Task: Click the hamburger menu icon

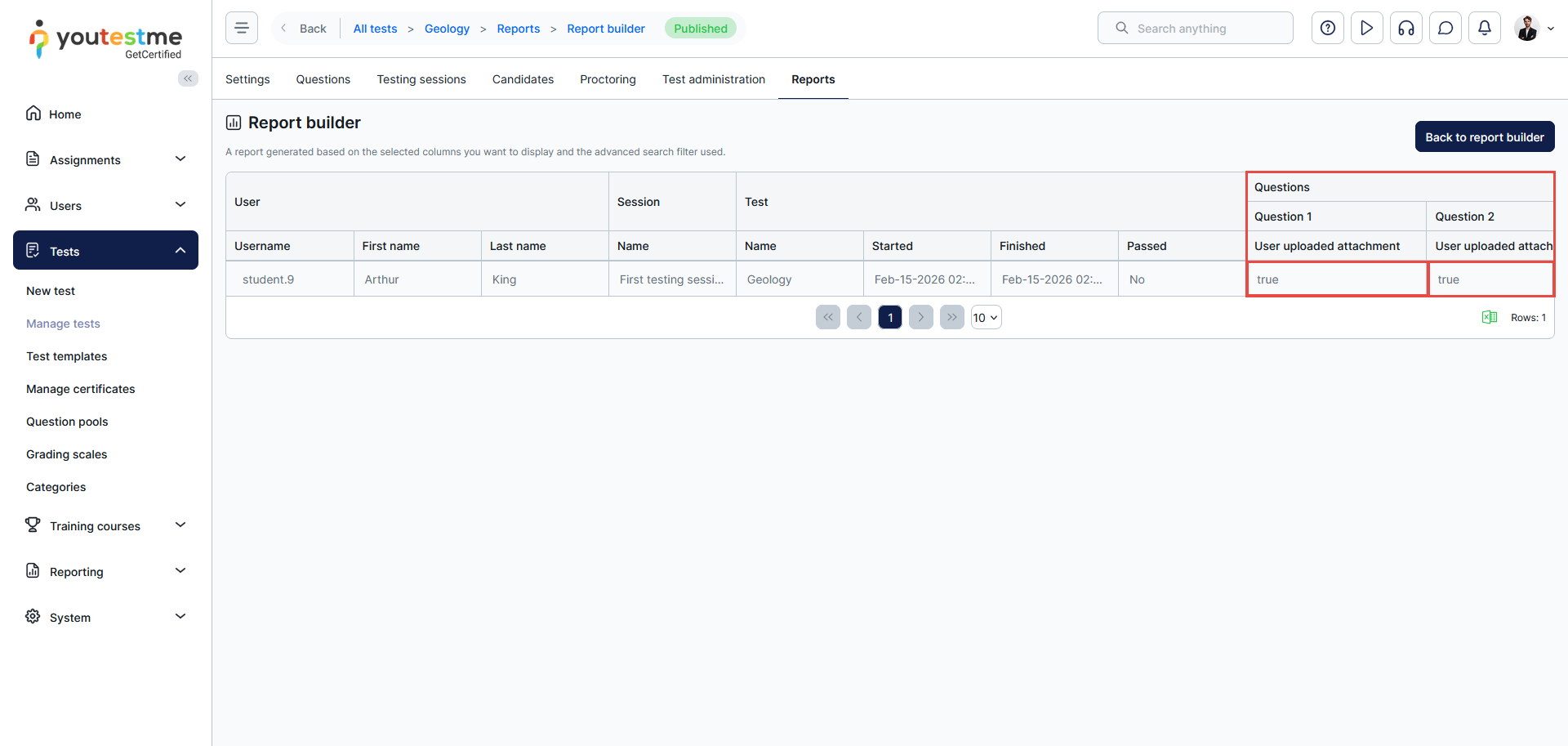Action: (x=242, y=28)
